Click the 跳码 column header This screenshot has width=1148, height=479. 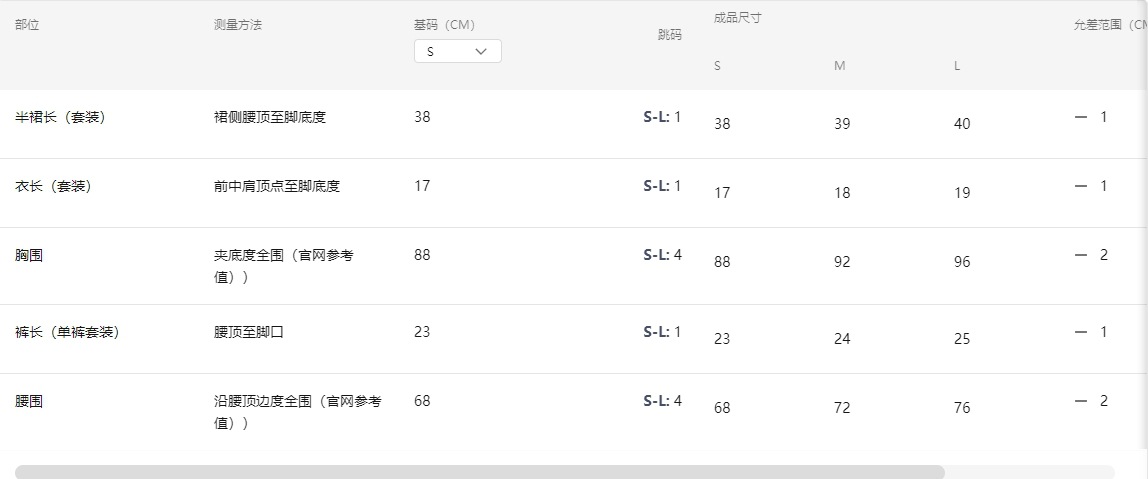click(x=669, y=34)
